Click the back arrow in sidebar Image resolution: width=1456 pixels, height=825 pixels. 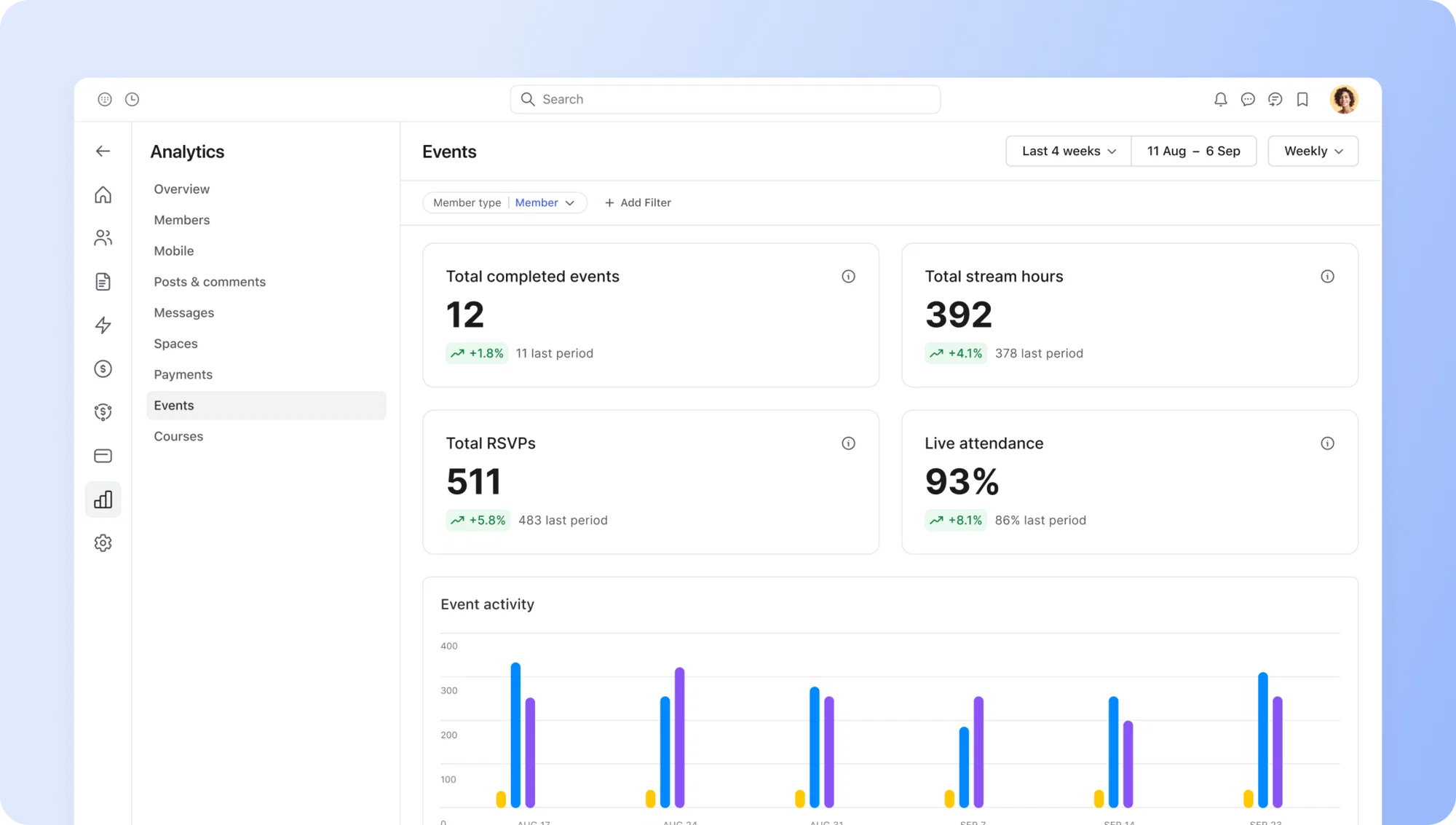click(x=103, y=151)
